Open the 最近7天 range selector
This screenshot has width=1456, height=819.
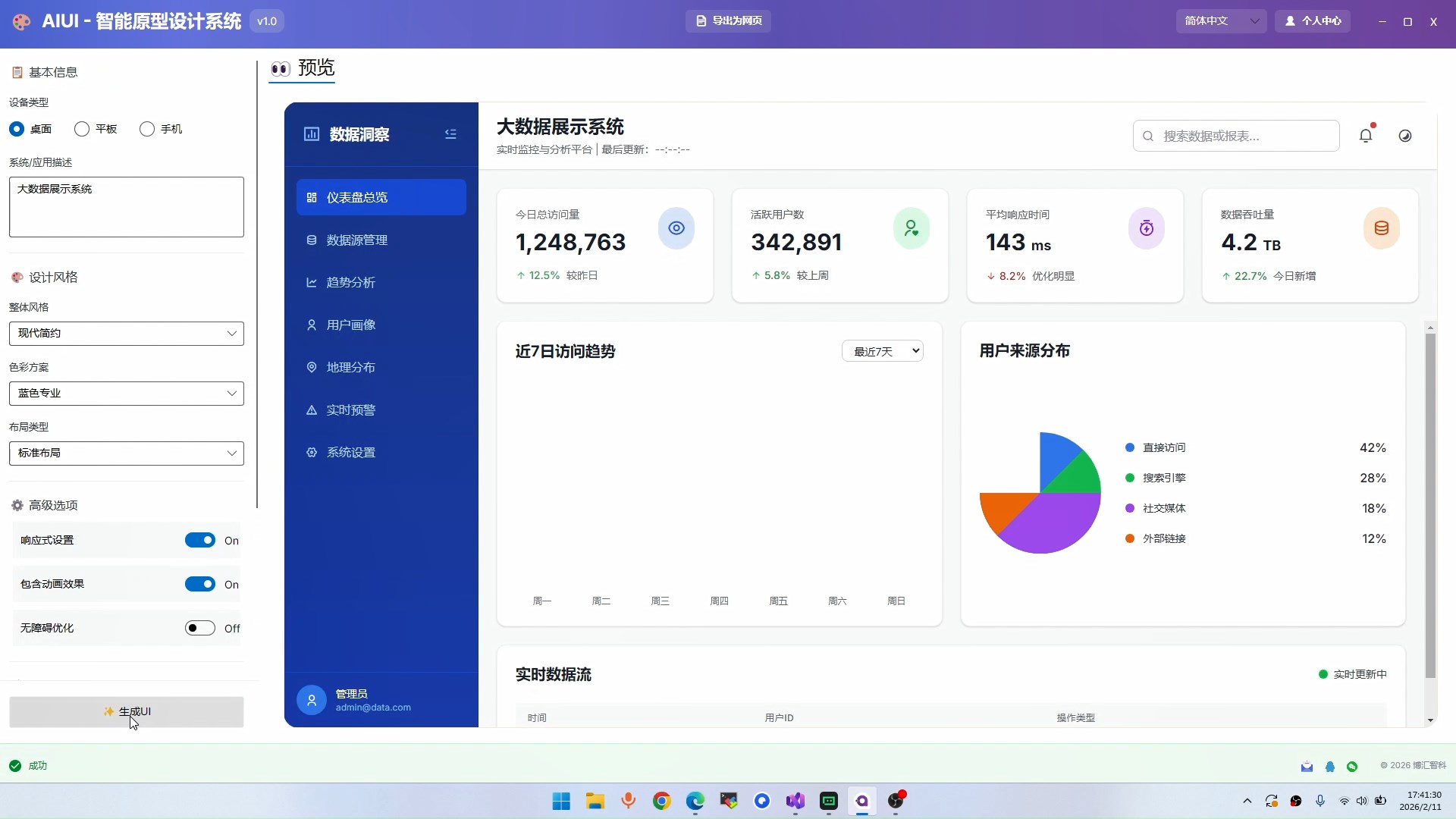[x=883, y=351]
